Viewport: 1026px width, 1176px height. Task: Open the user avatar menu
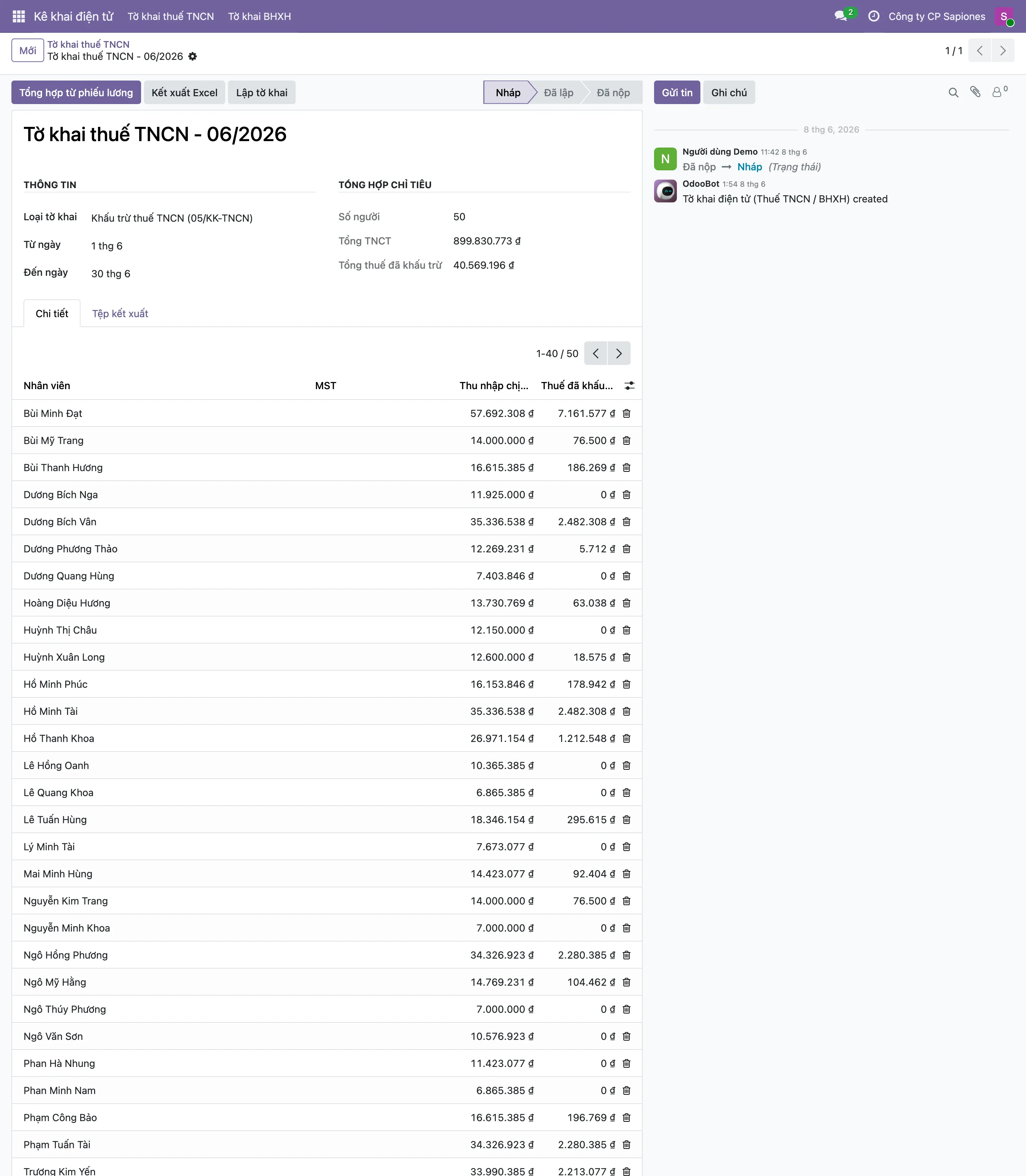coord(1004,17)
